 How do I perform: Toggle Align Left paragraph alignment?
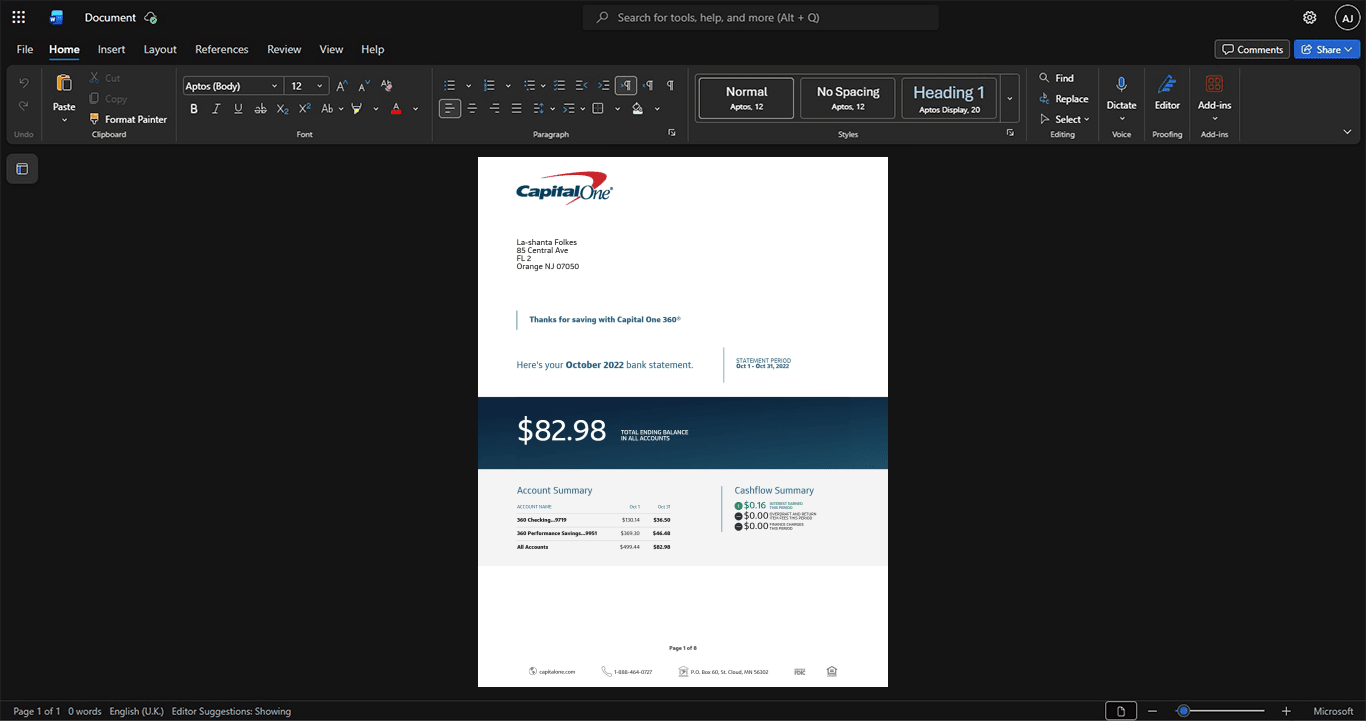point(450,109)
